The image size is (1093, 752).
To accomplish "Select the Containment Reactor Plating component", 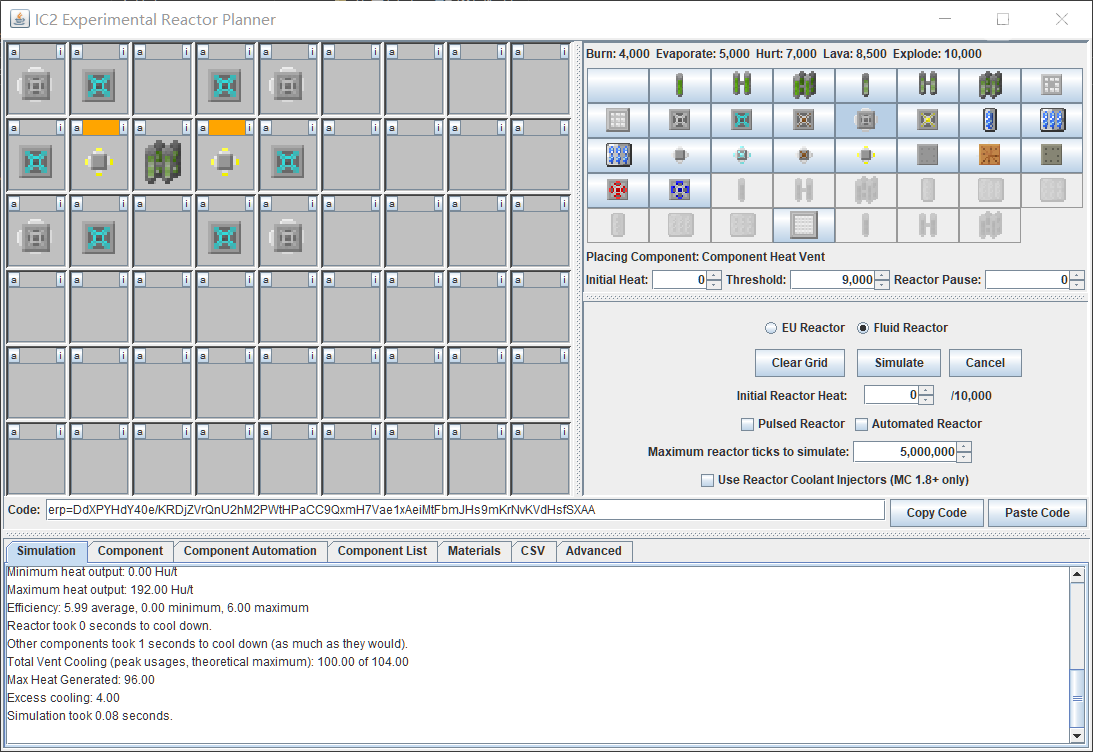I will [x=1052, y=155].
